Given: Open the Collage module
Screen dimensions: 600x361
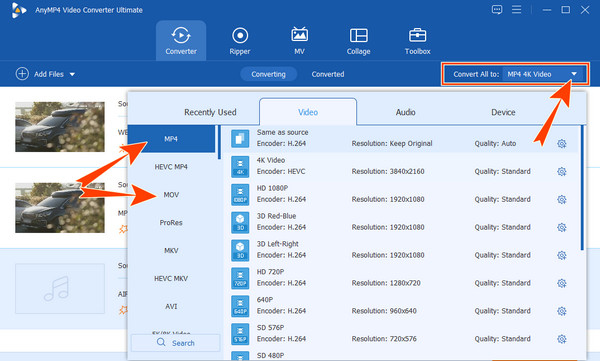Looking at the screenshot, I should tap(359, 41).
